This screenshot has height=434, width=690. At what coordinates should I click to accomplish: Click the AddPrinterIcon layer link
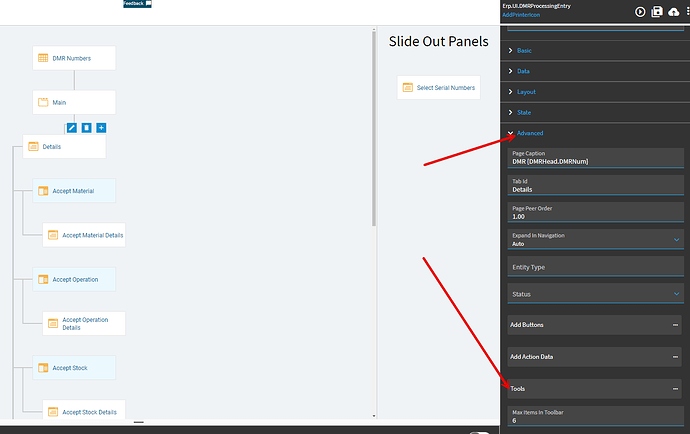pos(521,15)
